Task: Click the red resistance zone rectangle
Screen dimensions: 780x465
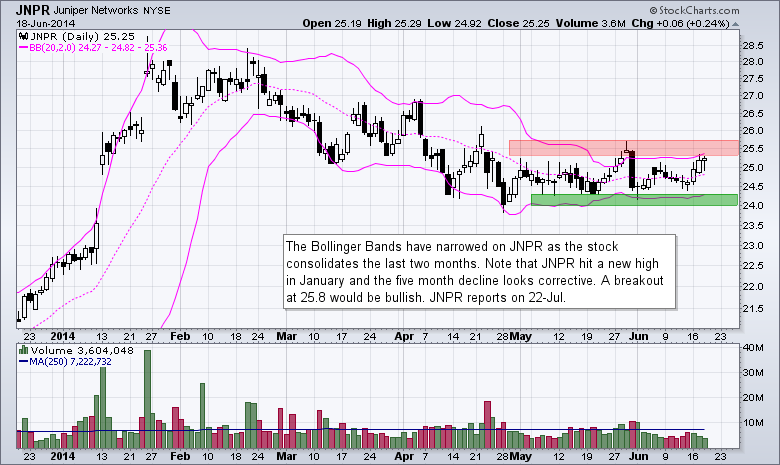Action: click(x=624, y=148)
